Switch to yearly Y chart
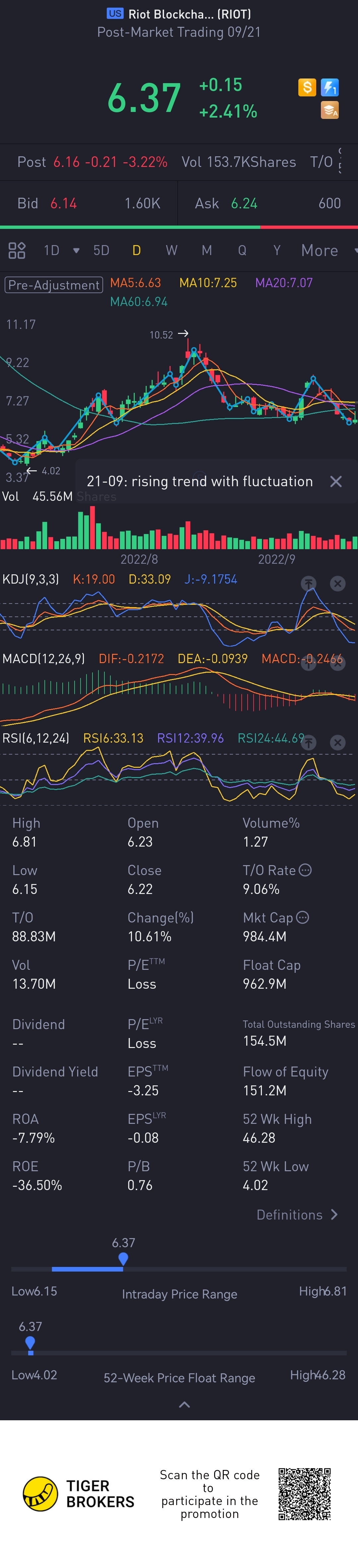Image resolution: width=358 pixels, height=1568 pixels. [x=277, y=250]
